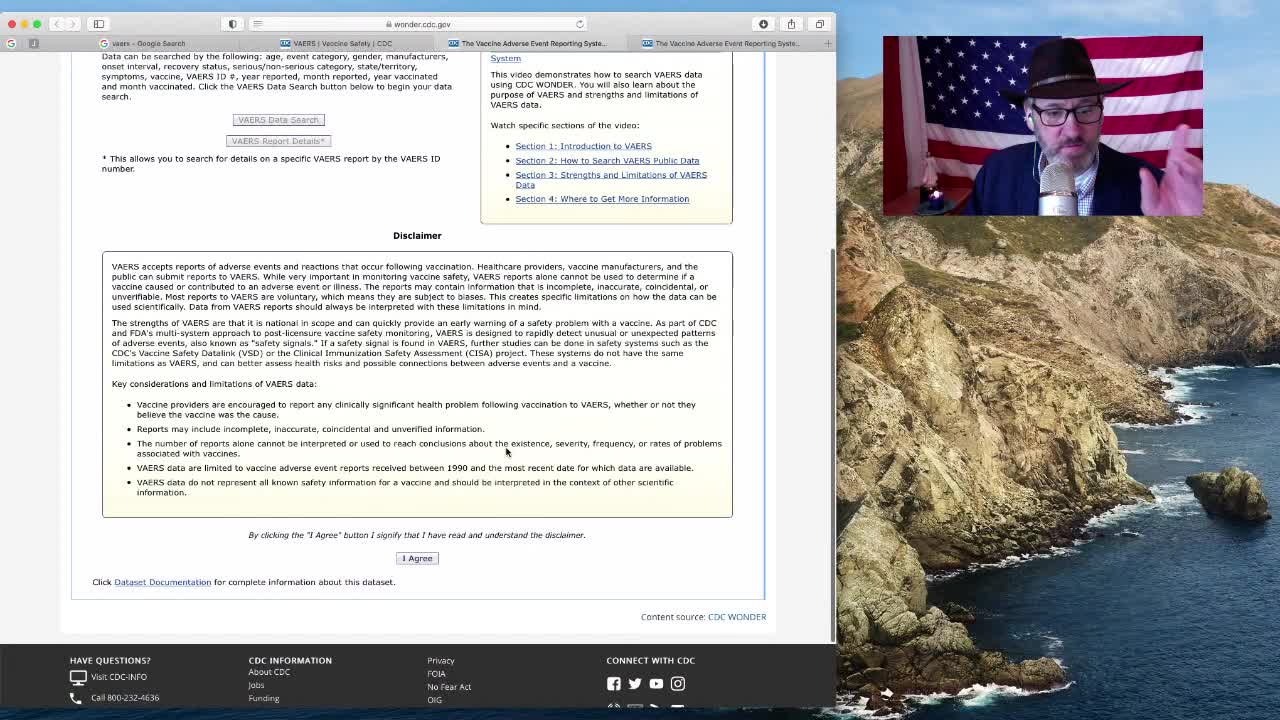
Task: Click the wonder.cdc.gov address field
Action: (x=418, y=24)
